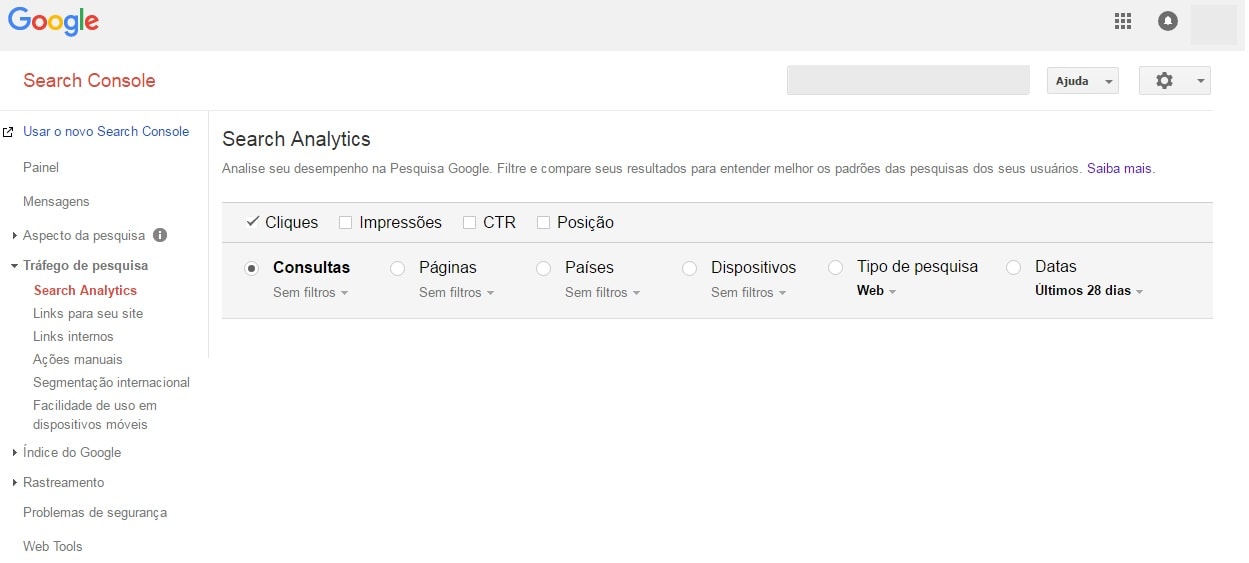The image size is (1249, 563).
Task: Open Links internos page
Action: pos(73,336)
